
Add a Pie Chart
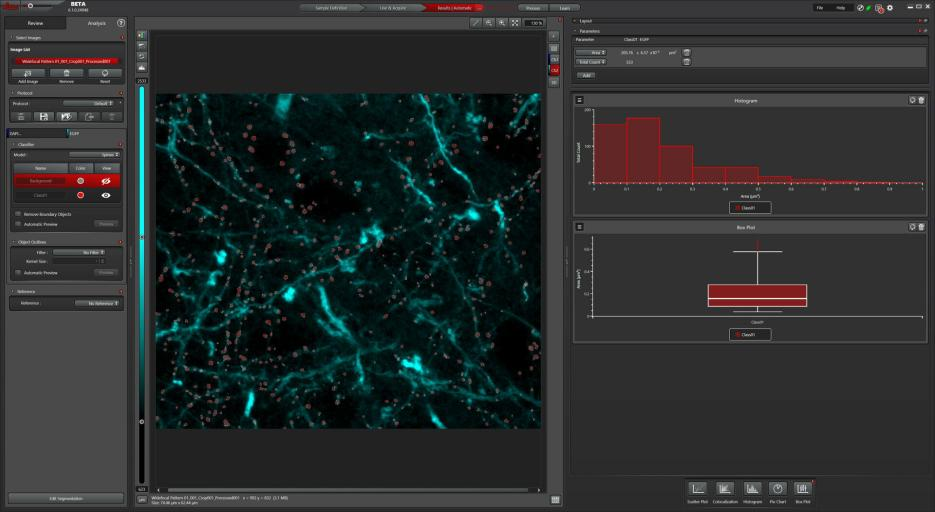[778, 489]
